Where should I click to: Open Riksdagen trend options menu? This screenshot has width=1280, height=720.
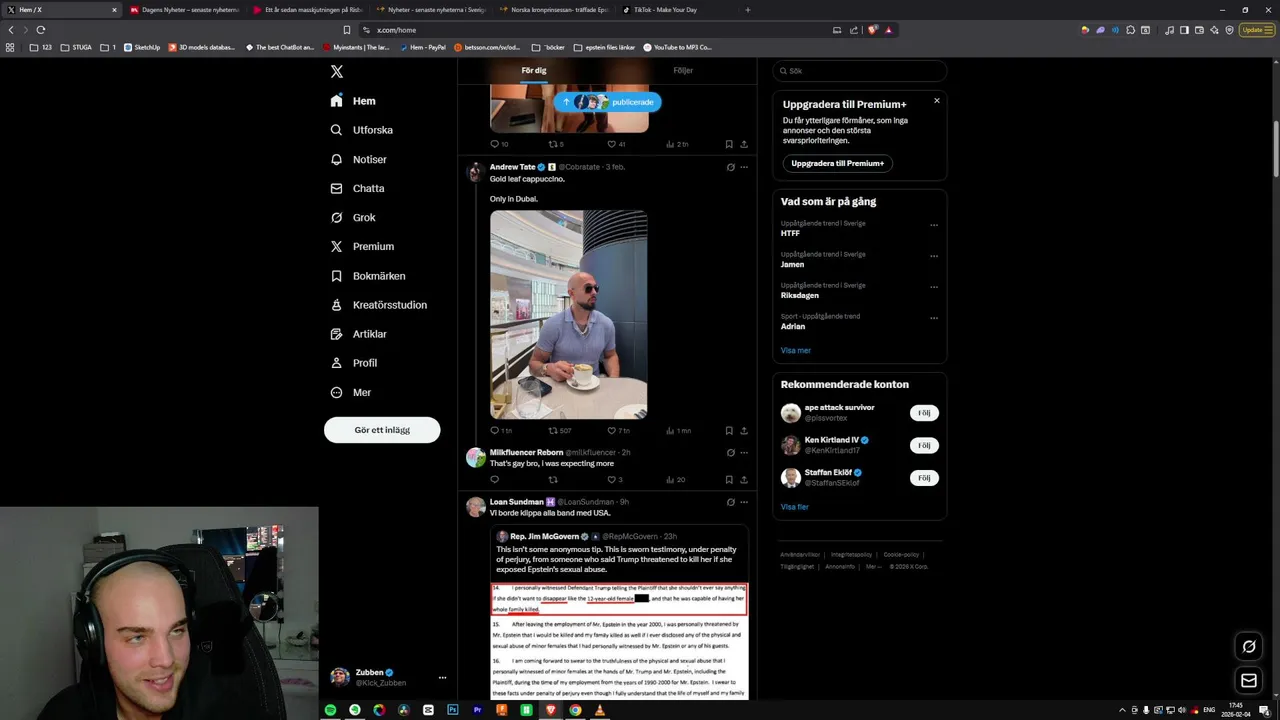click(934, 287)
